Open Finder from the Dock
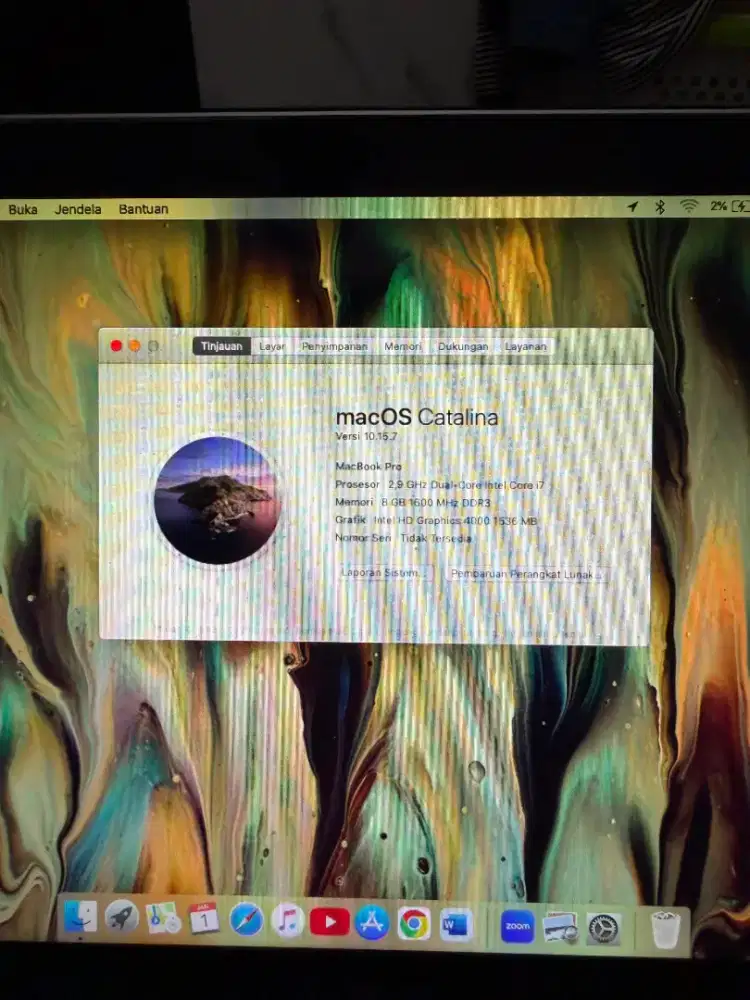 (x=80, y=917)
